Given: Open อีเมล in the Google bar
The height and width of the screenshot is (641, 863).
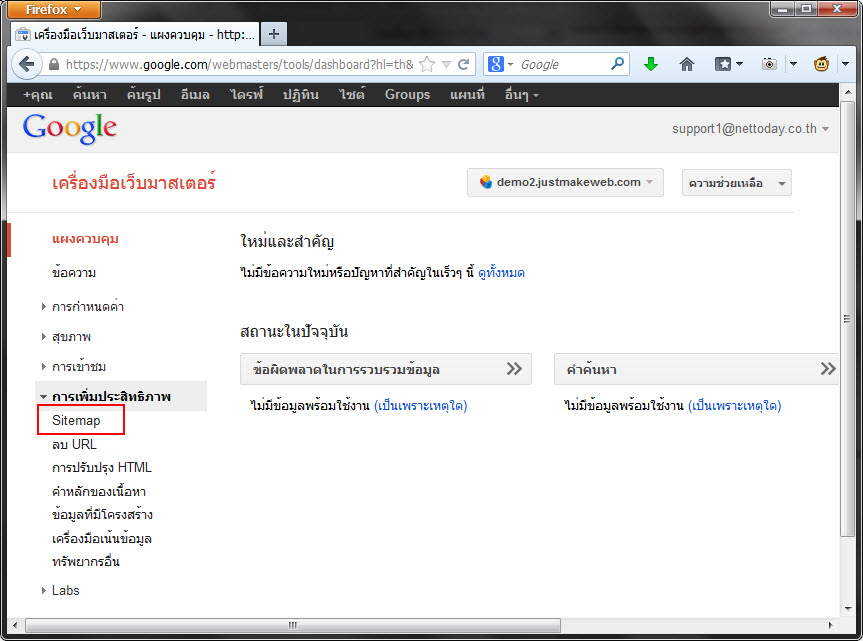Looking at the screenshot, I should (195, 95).
